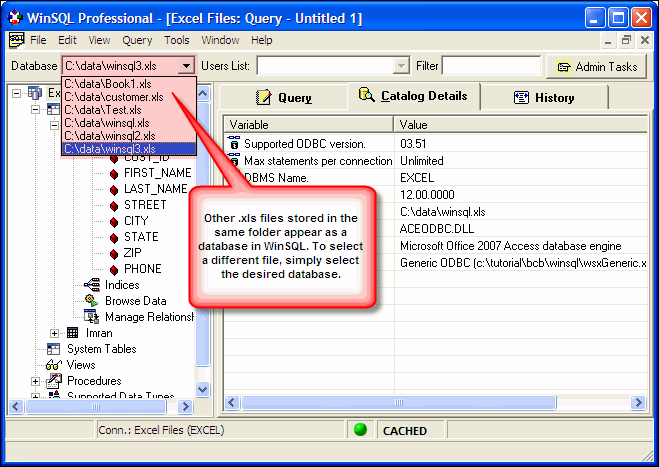Click the Supported ODBC version row icon

tap(234, 143)
